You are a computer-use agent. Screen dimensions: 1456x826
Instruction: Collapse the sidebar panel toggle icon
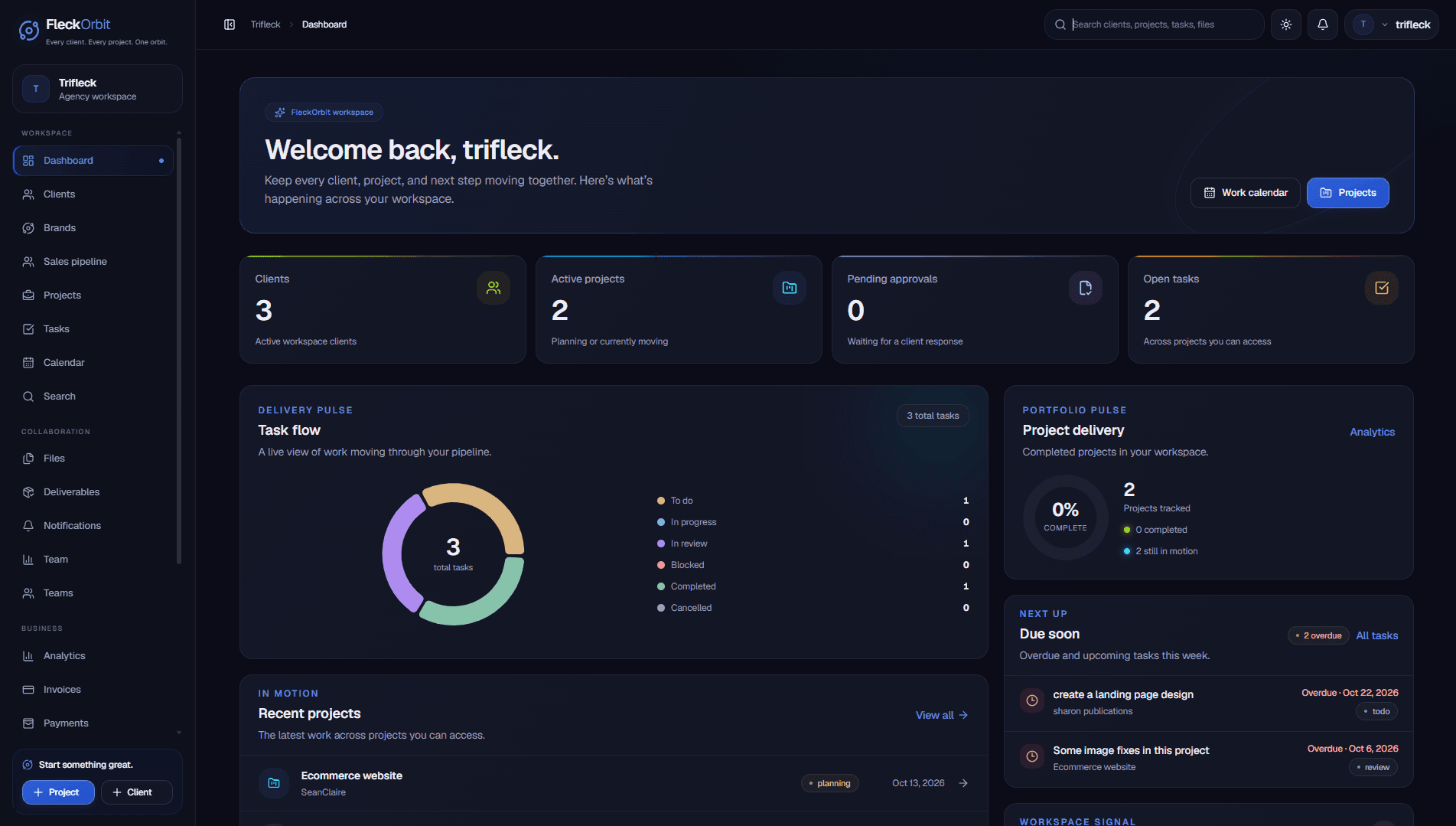tap(230, 24)
